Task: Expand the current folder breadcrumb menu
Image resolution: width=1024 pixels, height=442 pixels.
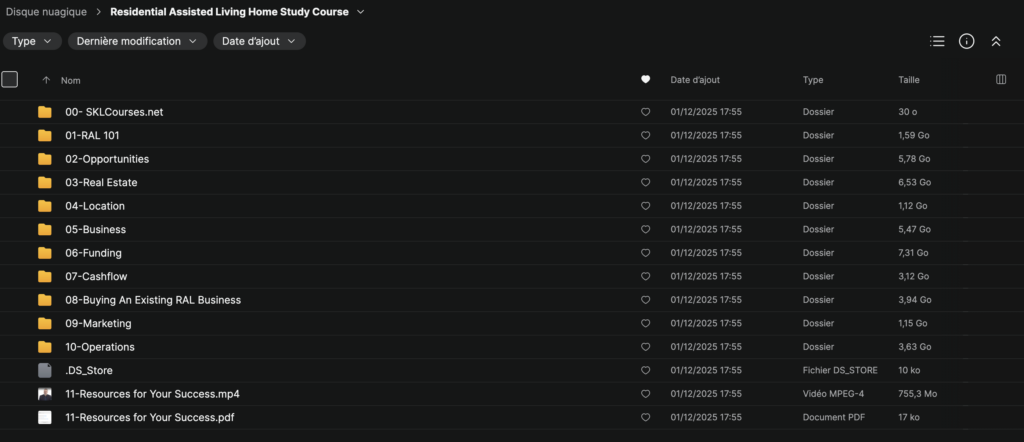Action: (x=360, y=12)
